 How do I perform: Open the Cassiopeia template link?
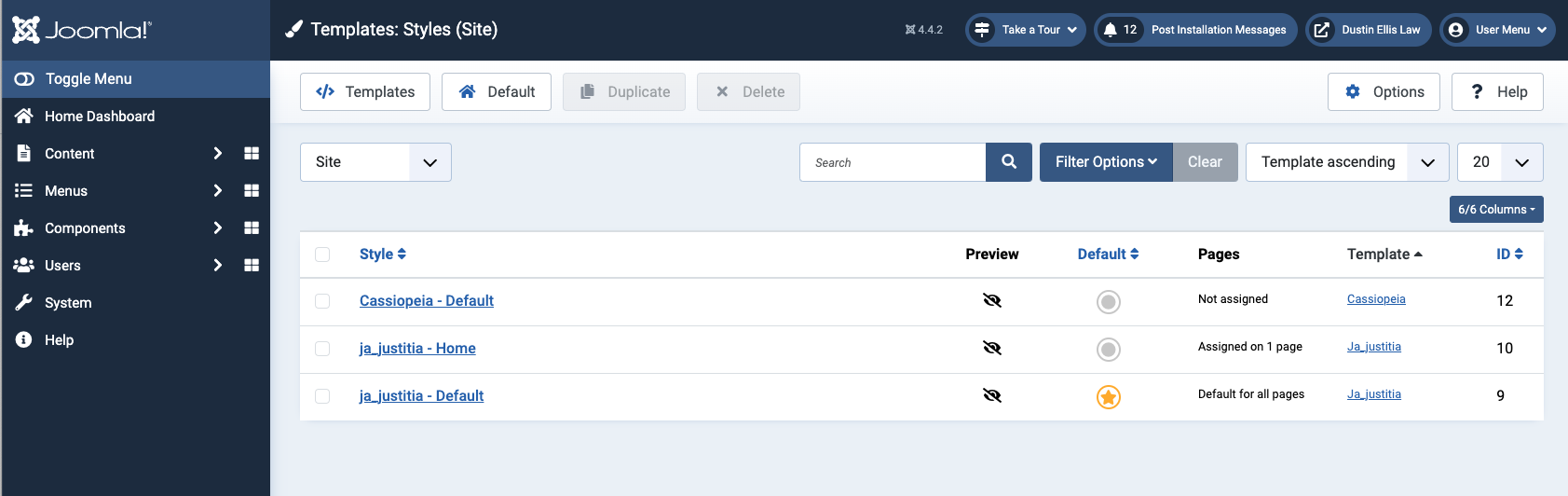click(1376, 299)
